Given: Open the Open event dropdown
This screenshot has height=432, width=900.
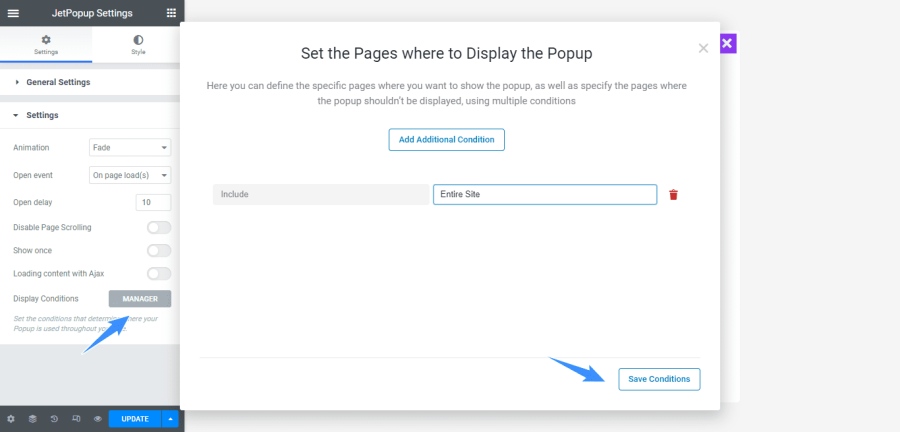Looking at the screenshot, I should (x=130, y=175).
